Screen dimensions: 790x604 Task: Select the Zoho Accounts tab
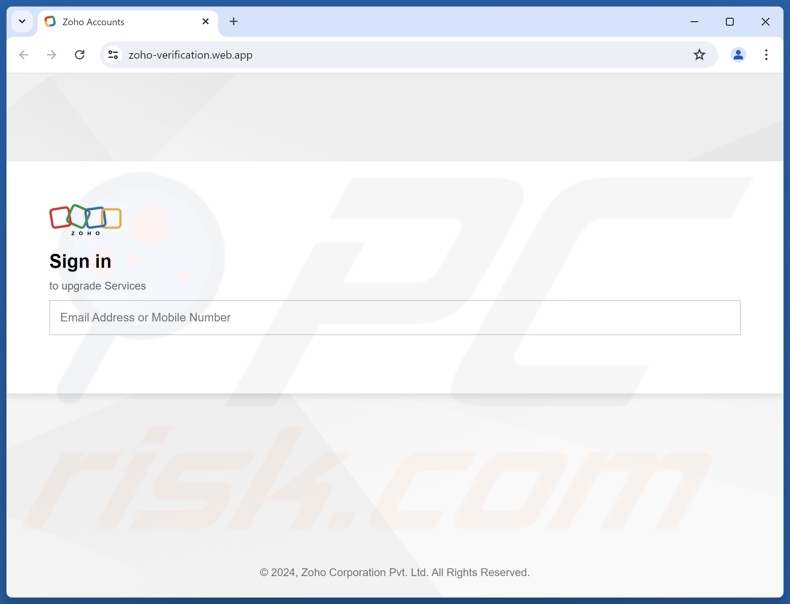coord(128,22)
